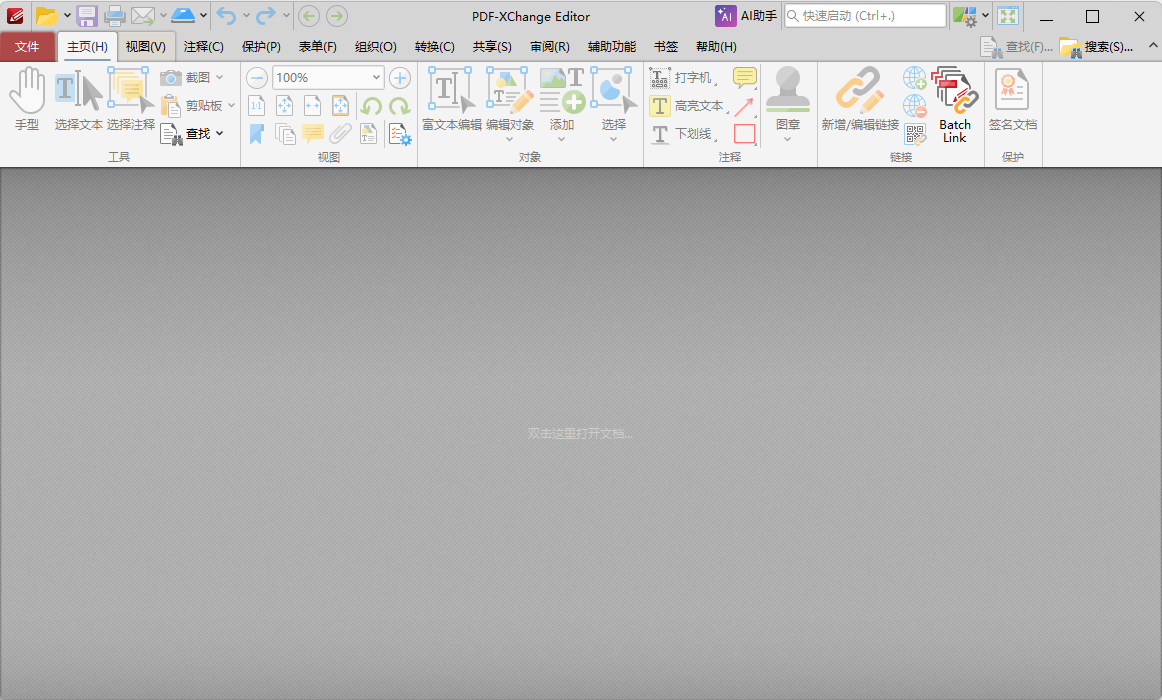Click the print icon in quick toolbar

(x=114, y=16)
